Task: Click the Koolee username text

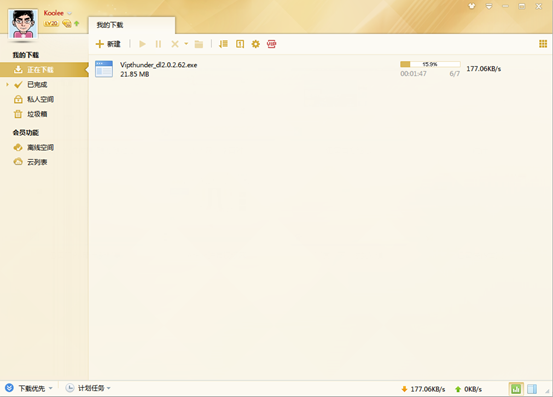Action: point(54,13)
